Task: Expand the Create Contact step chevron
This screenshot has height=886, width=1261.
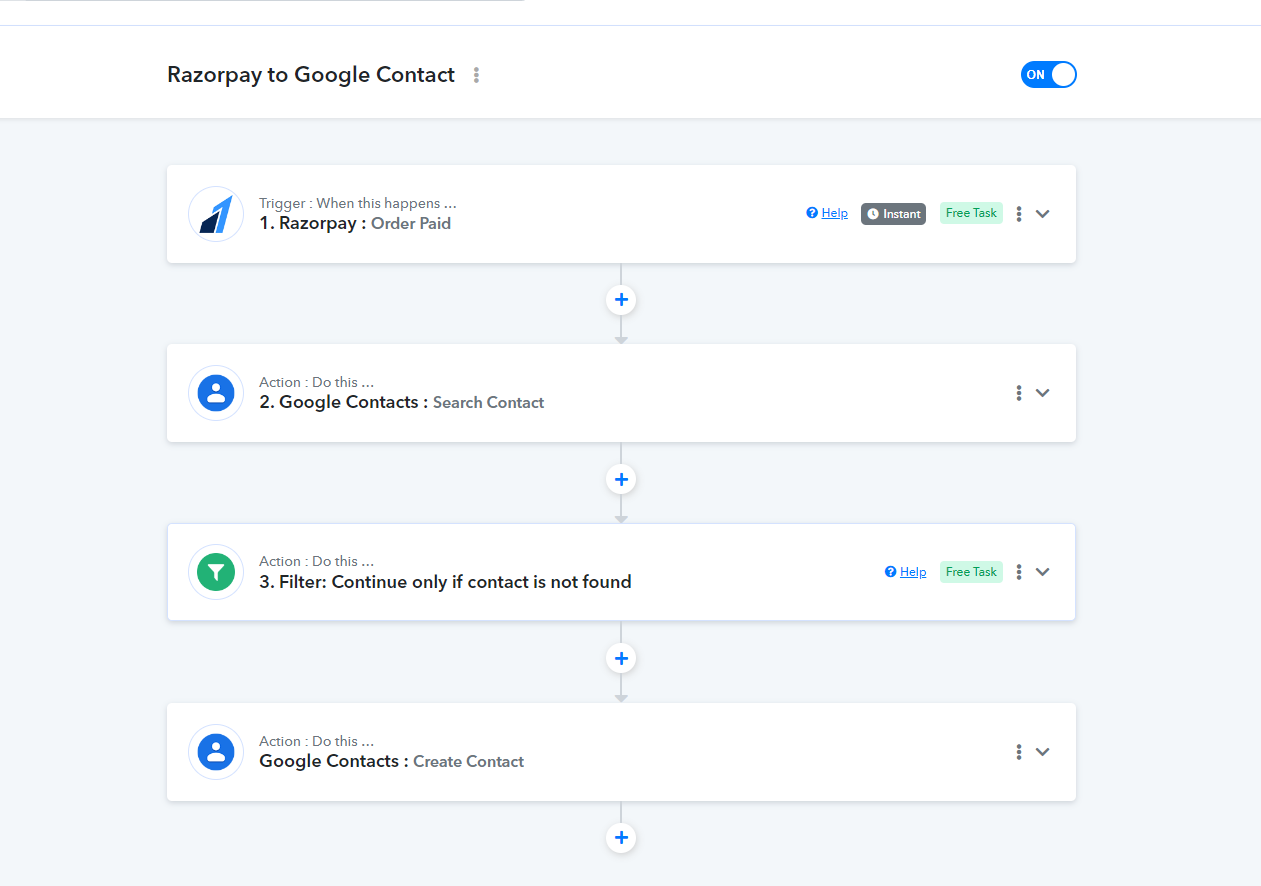Action: pyautogui.click(x=1042, y=752)
